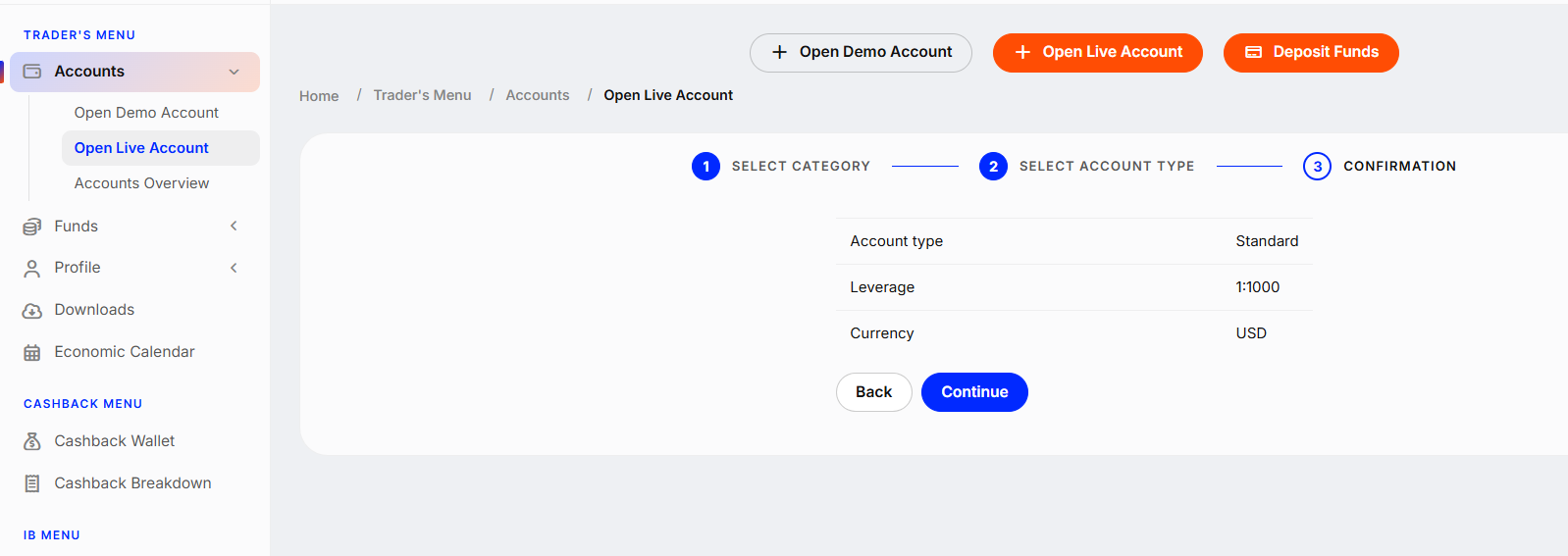Click the money bag icon for Cashback Wallet

pos(32,441)
